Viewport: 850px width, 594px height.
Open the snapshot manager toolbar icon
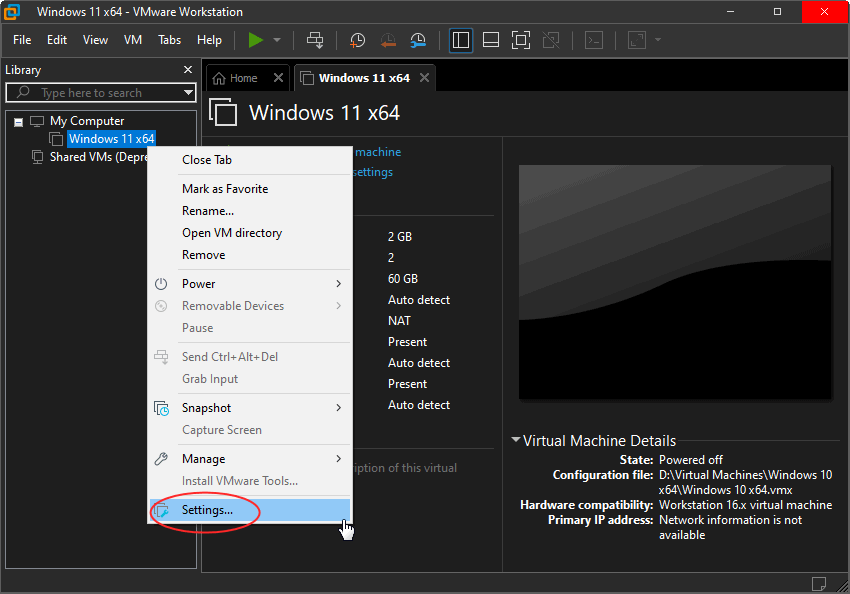(x=418, y=40)
